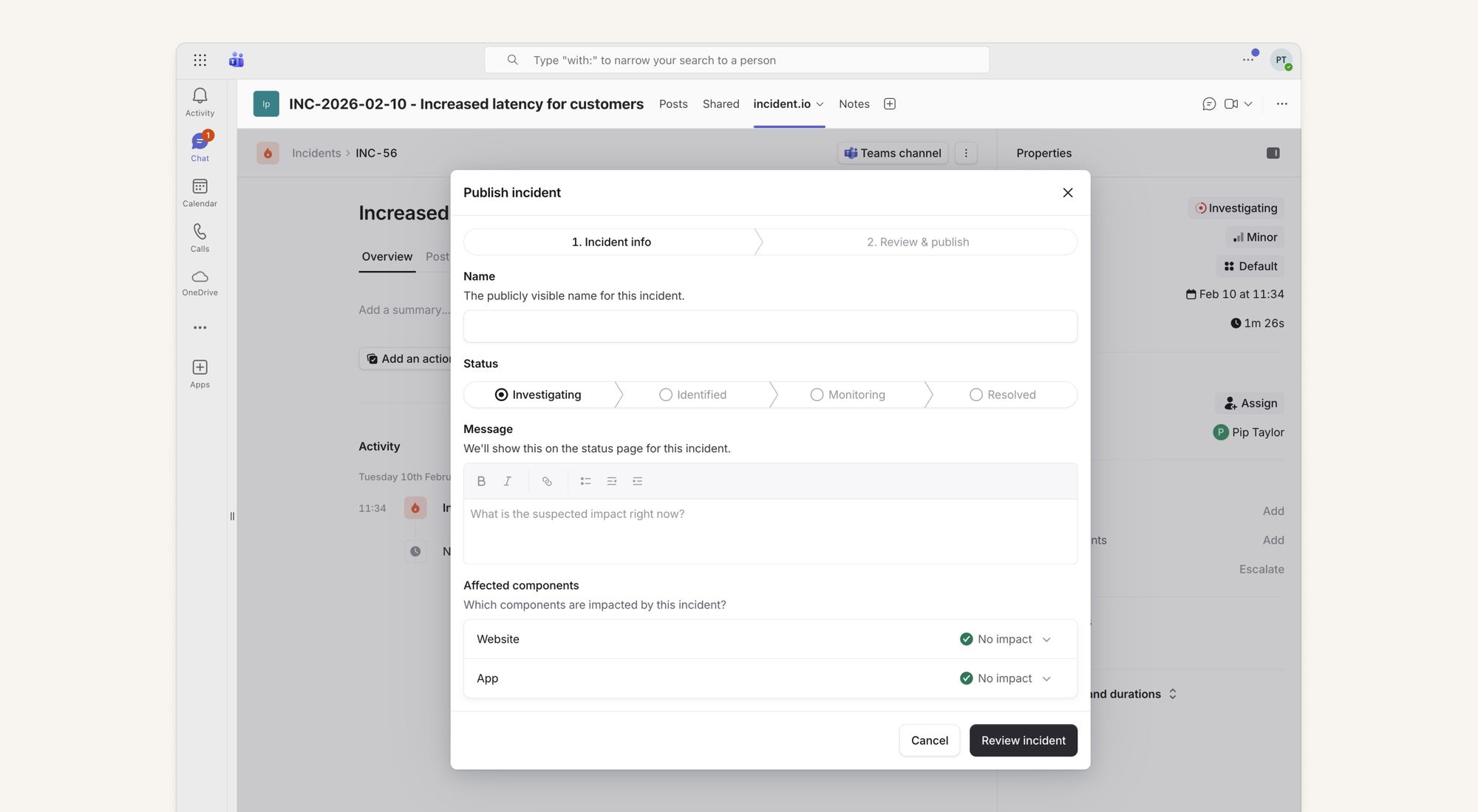
Task: Select the Resolved status radio
Action: (x=976, y=395)
